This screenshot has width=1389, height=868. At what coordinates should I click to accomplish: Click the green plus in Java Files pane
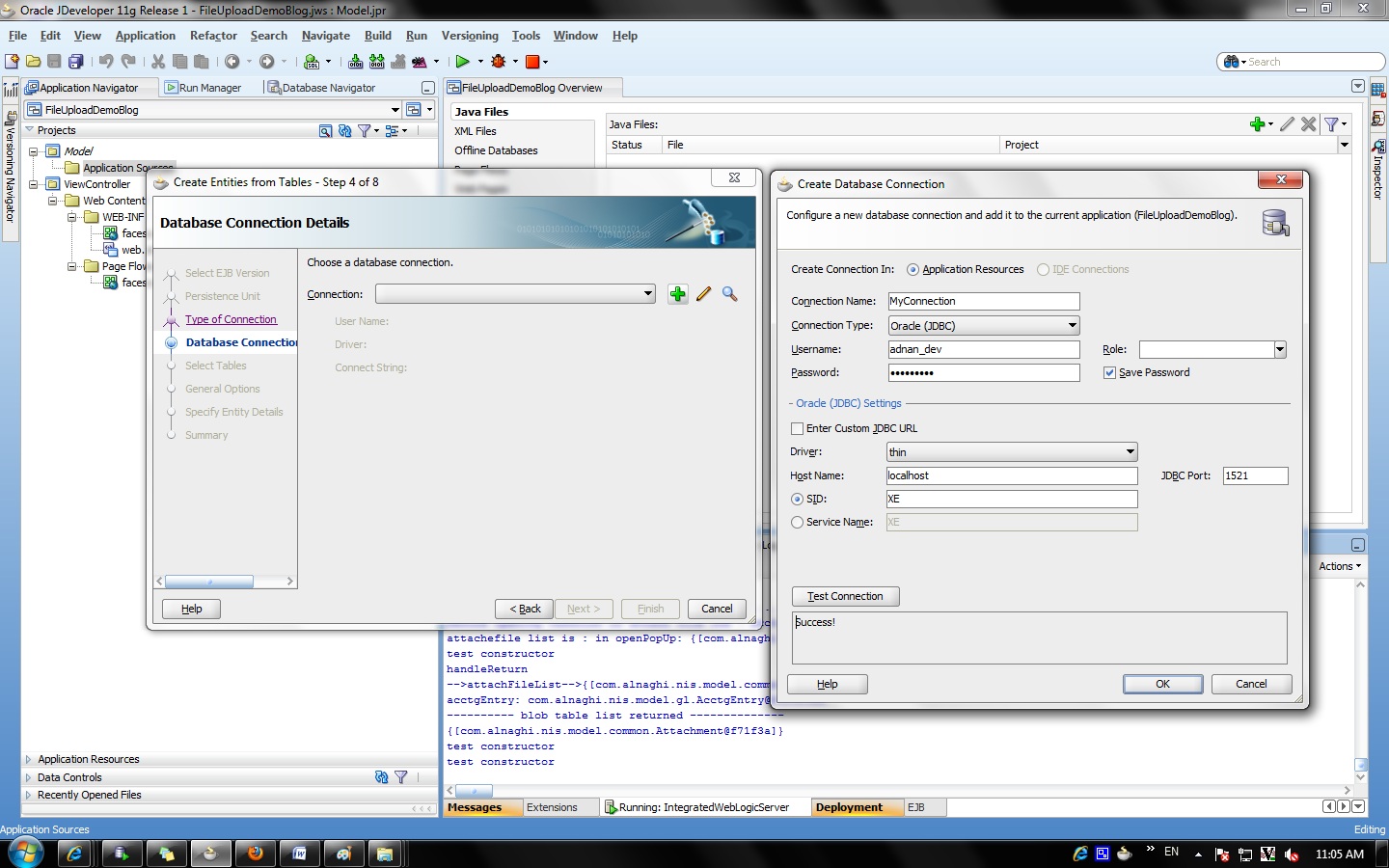tap(1257, 123)
